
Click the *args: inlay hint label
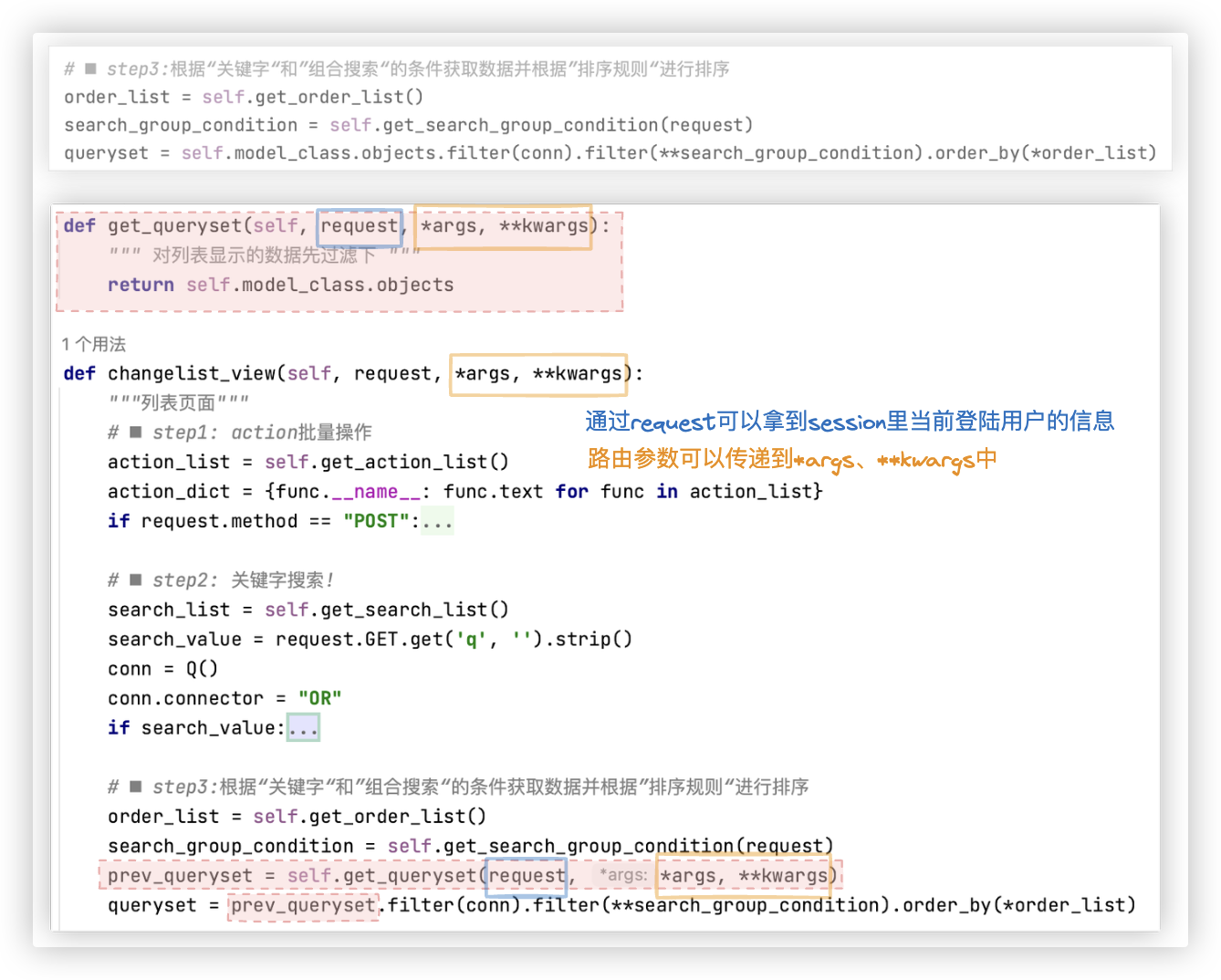[622, 875]
